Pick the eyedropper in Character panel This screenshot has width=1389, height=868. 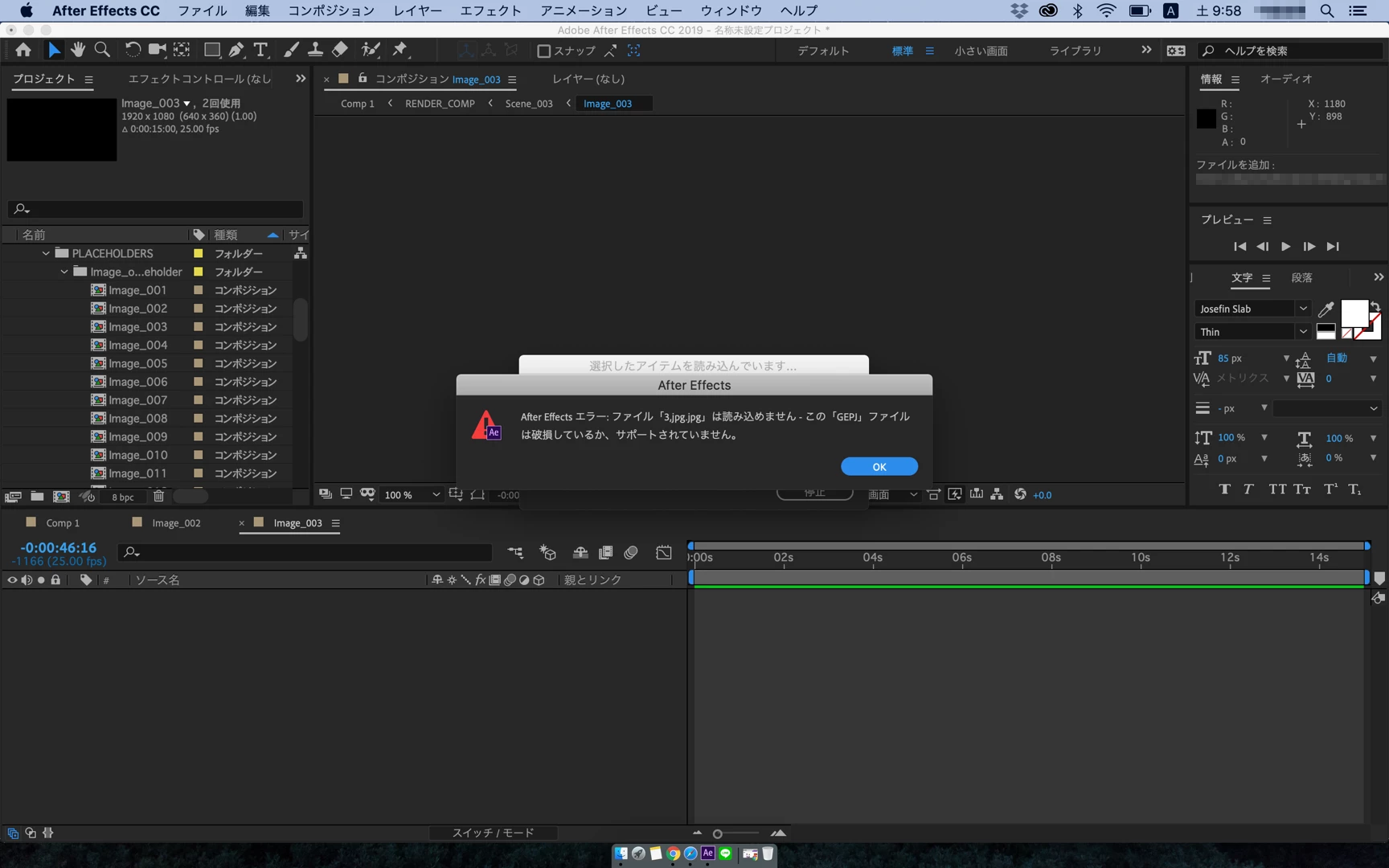(1326, 309)
